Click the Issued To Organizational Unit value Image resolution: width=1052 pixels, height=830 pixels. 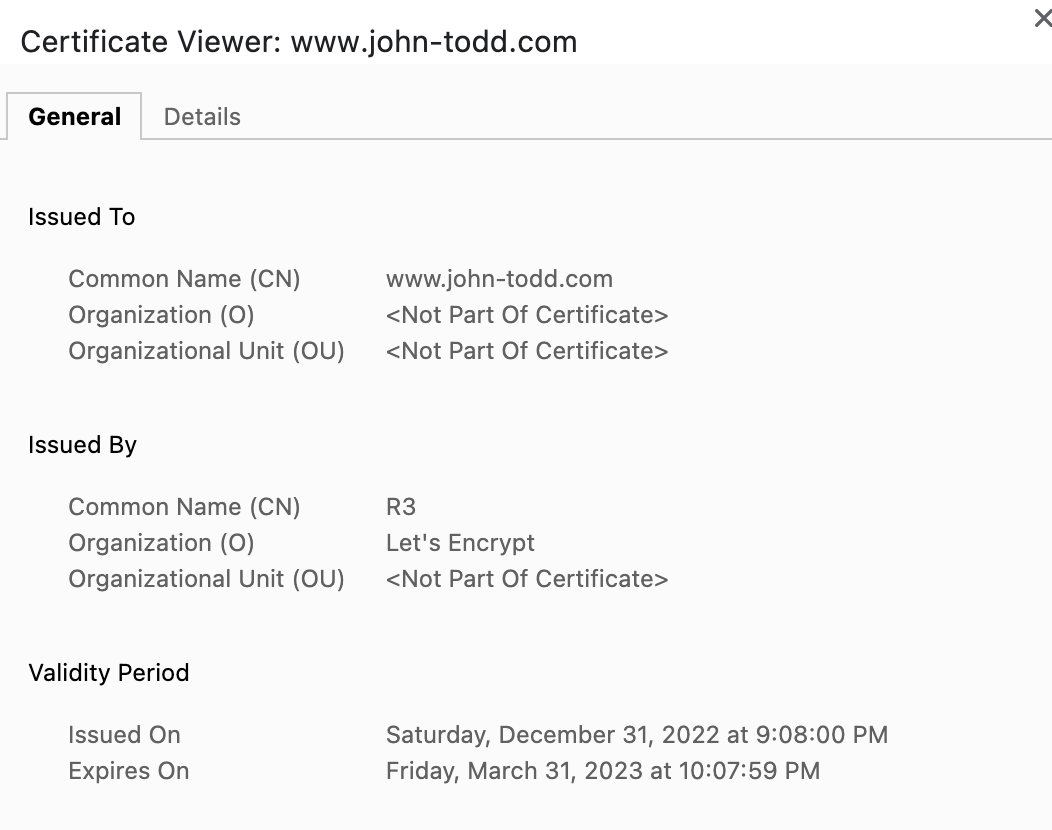coord(526,351)
